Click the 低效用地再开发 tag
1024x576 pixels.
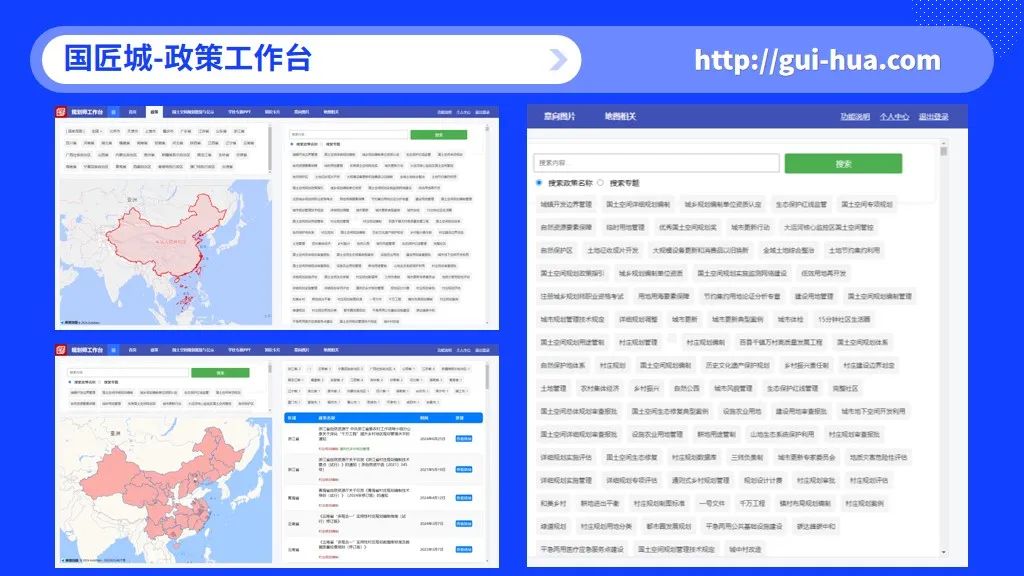824,273
